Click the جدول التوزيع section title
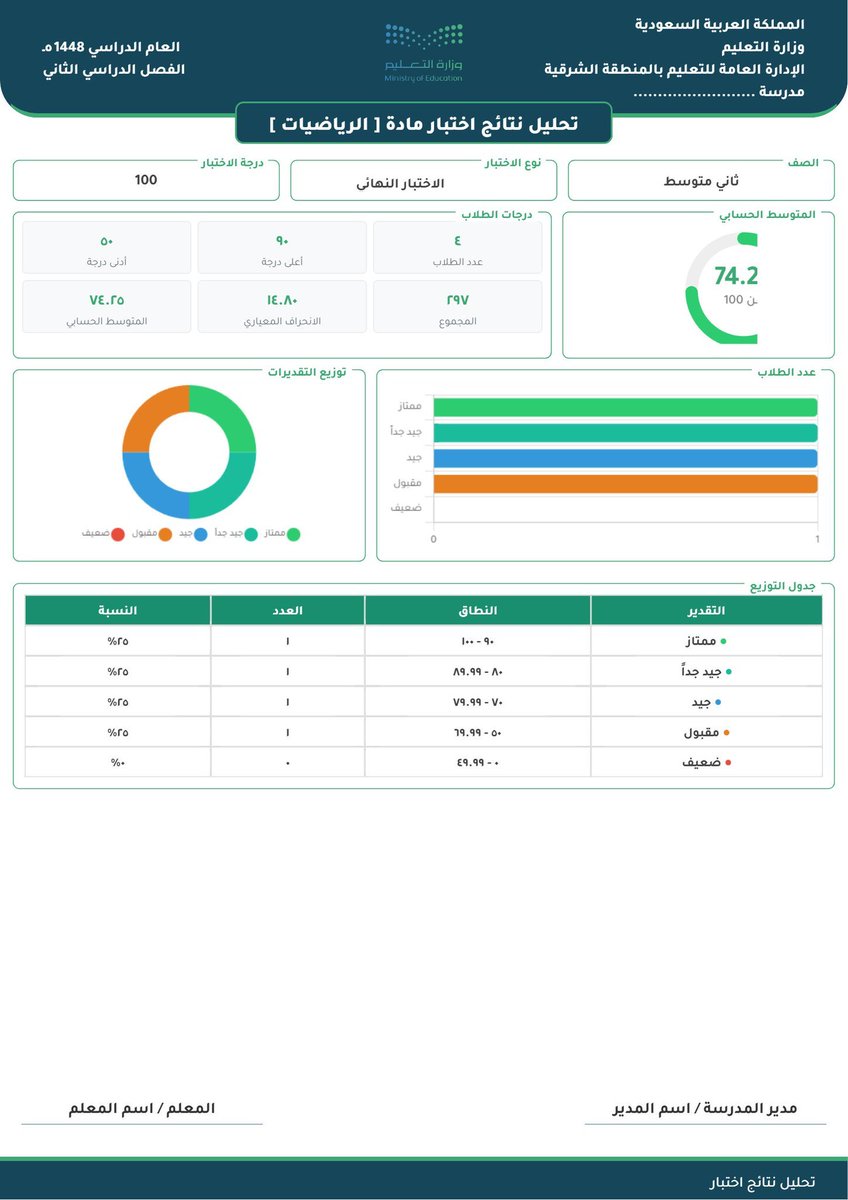 tap(783, 585)
